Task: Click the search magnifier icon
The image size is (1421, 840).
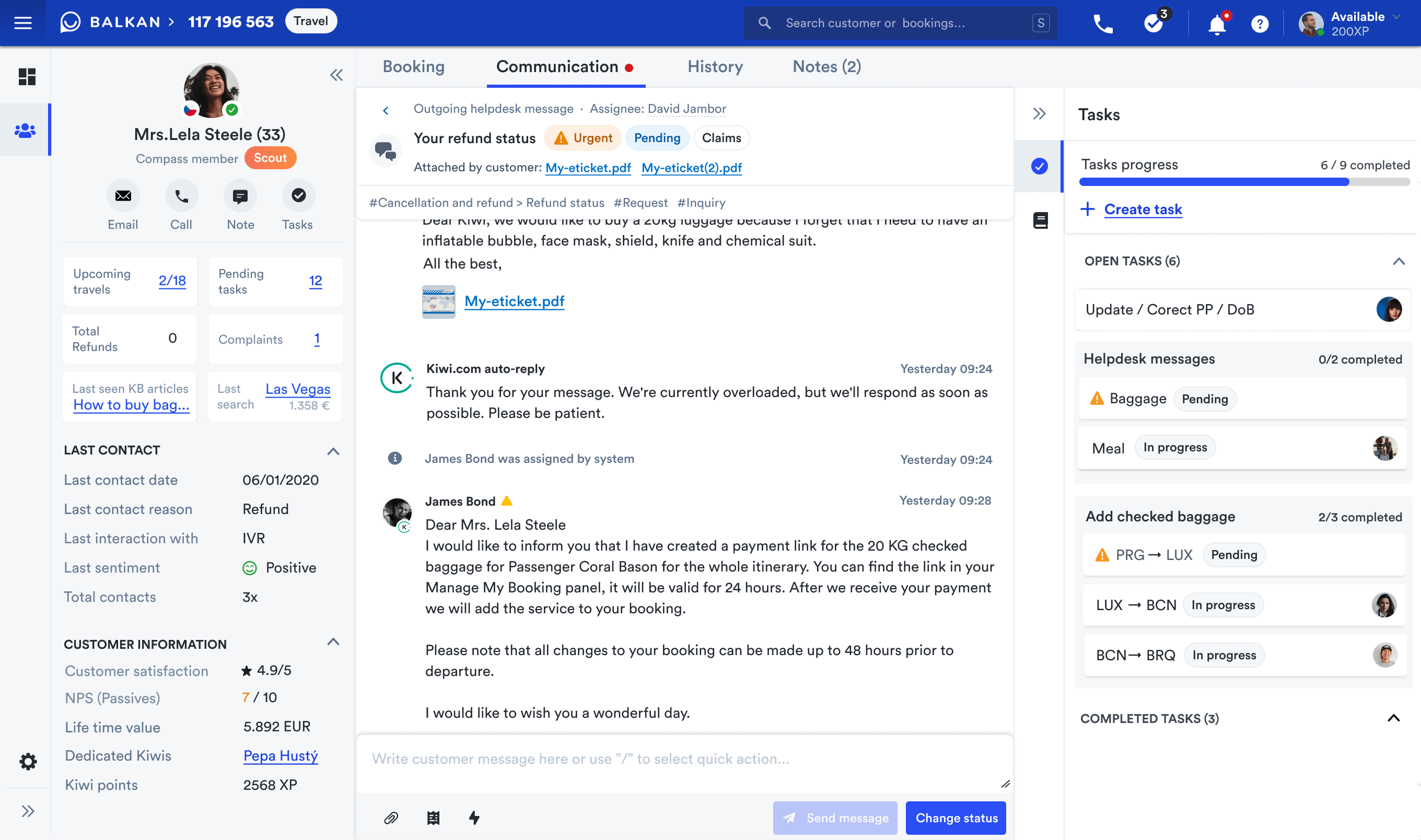Action: (x=764, y=23)
